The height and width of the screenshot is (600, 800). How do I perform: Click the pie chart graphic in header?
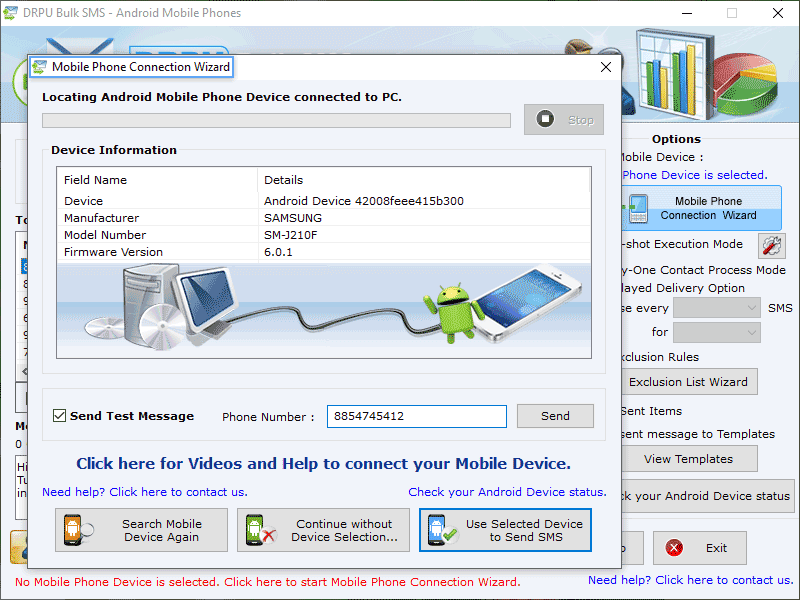pyautogui.click(x=746, y=84)
